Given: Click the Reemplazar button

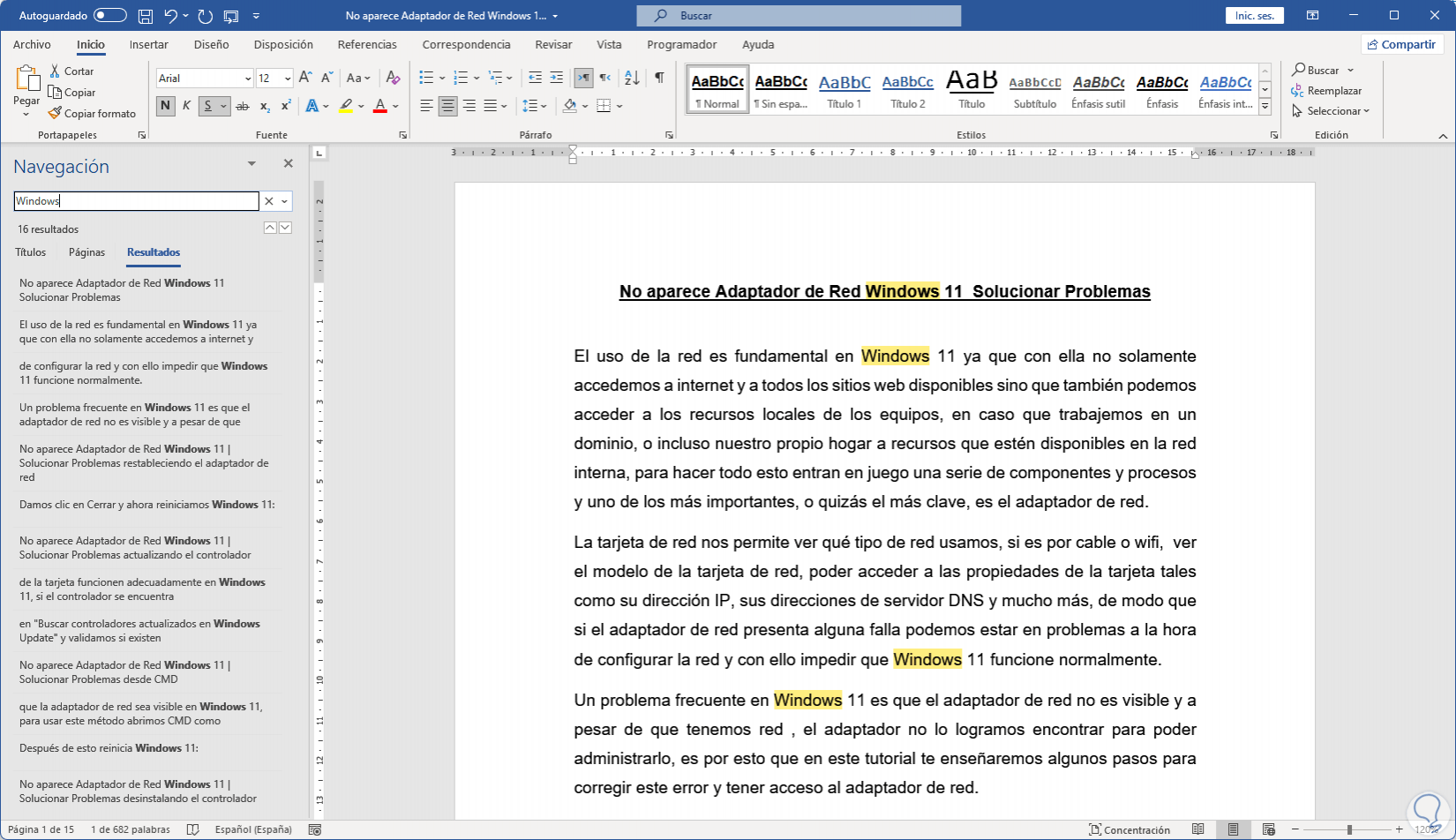Looking at the screenshot, I should [x=1327, y=91].
